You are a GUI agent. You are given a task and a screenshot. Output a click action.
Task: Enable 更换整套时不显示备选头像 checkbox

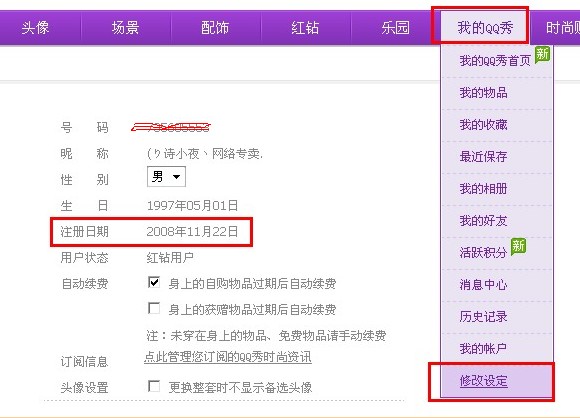(154, 386)
